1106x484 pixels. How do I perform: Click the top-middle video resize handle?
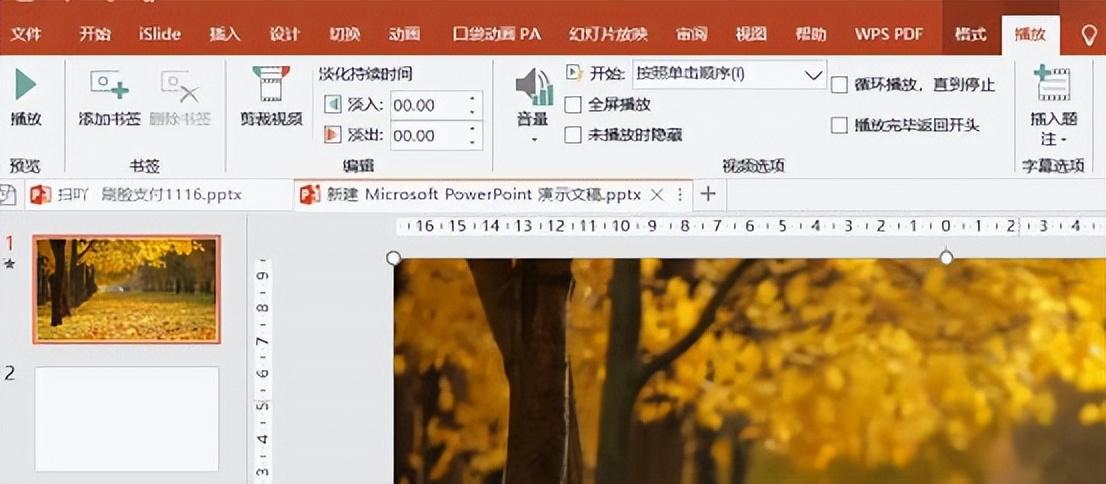947,258
